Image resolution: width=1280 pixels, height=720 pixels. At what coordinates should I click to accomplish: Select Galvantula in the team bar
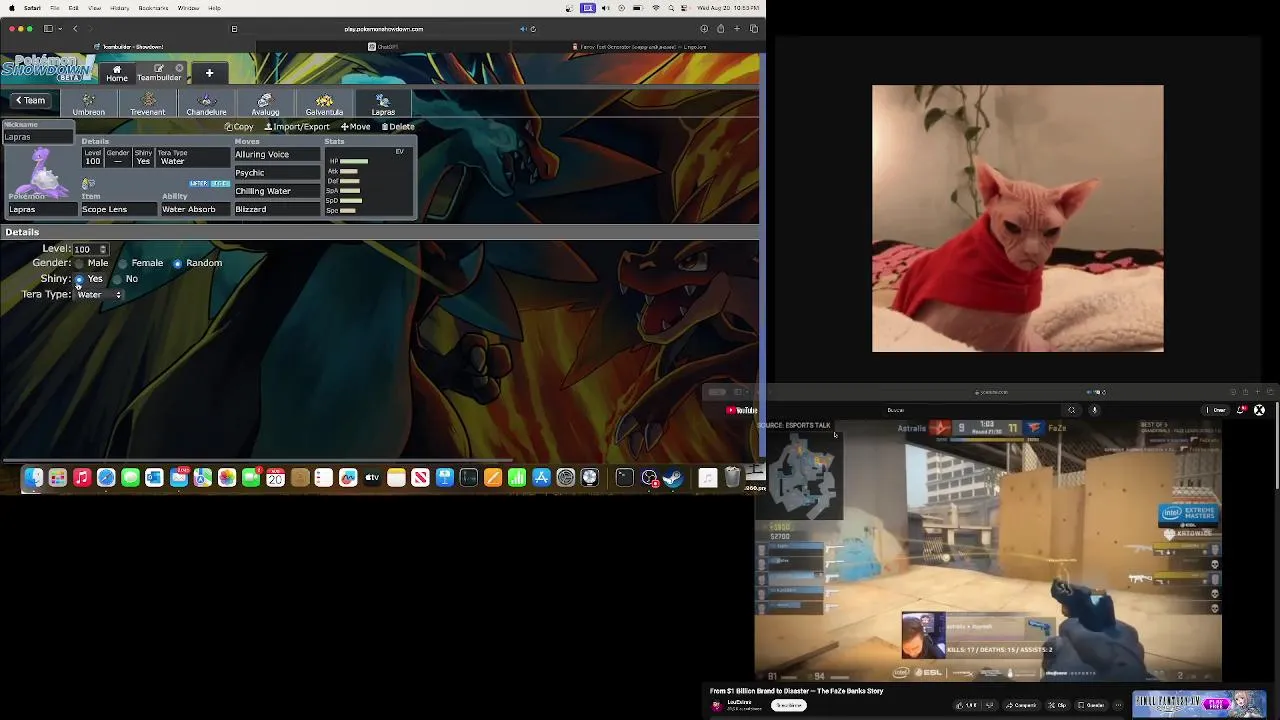(x=324, y=104)
